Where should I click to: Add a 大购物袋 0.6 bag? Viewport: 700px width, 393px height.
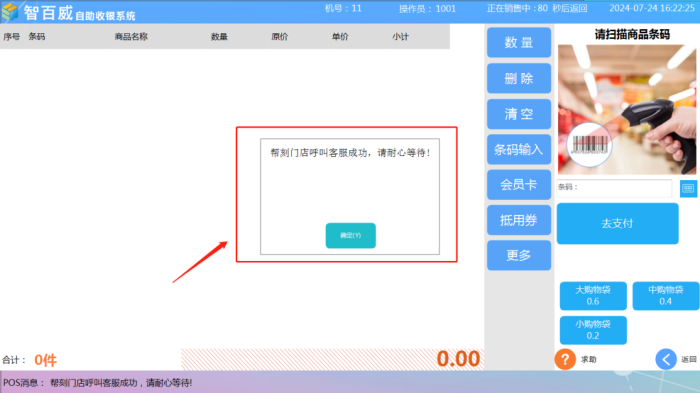(593, 296)
